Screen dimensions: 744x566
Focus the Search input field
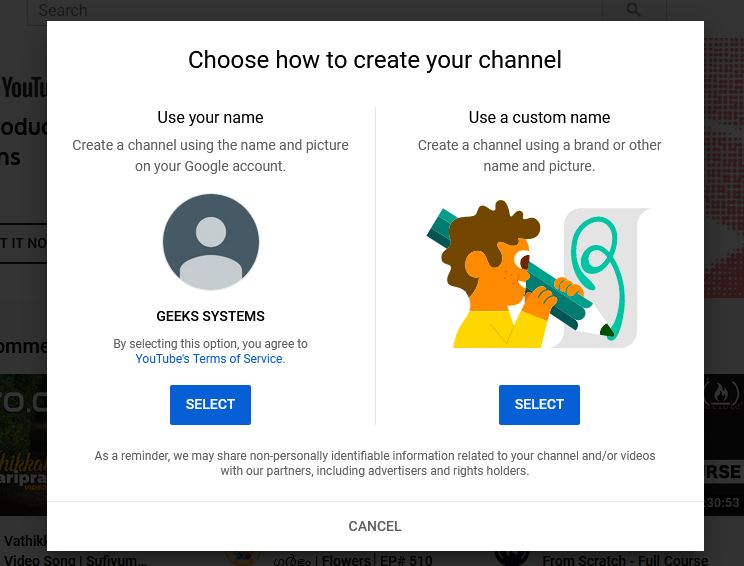(x=315, y=10)
